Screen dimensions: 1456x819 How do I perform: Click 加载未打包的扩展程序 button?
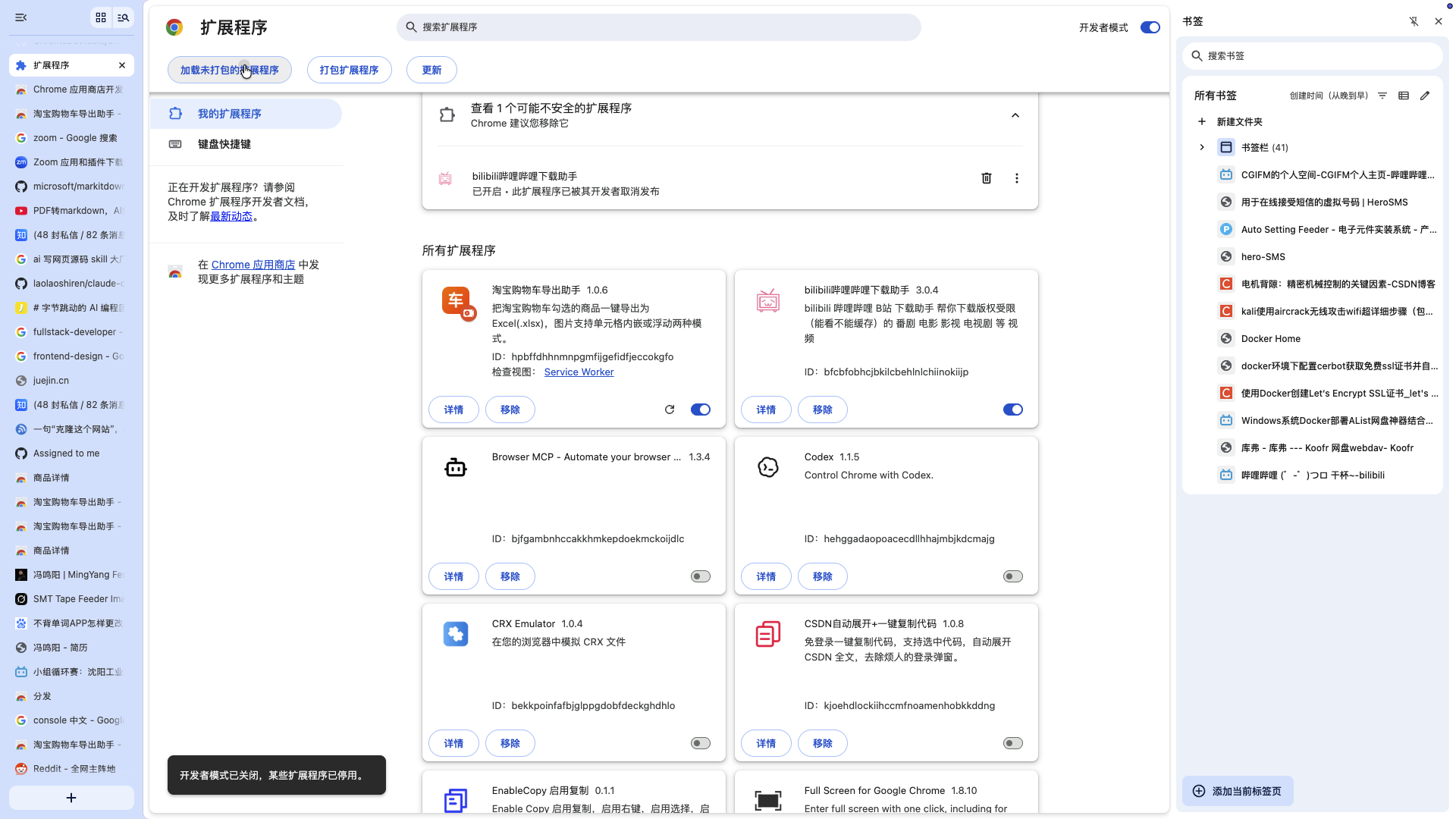(x=230, y=70)
